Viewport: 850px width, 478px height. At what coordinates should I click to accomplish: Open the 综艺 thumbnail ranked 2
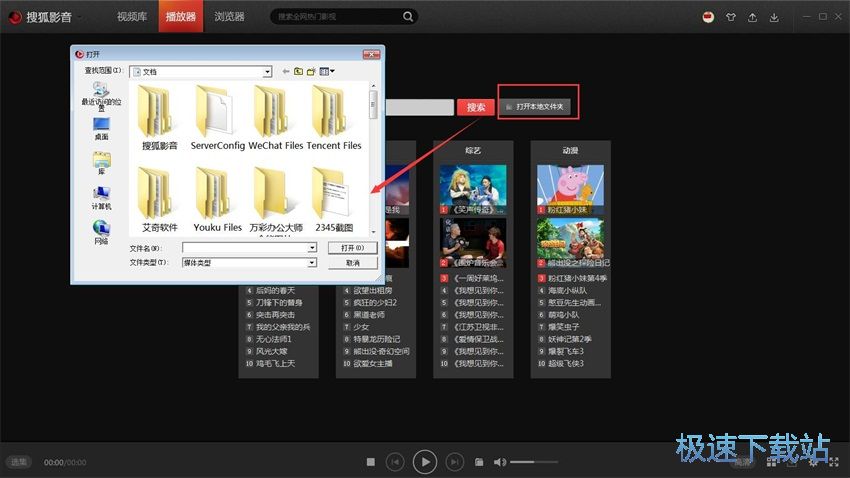click(x=473, y=242)
